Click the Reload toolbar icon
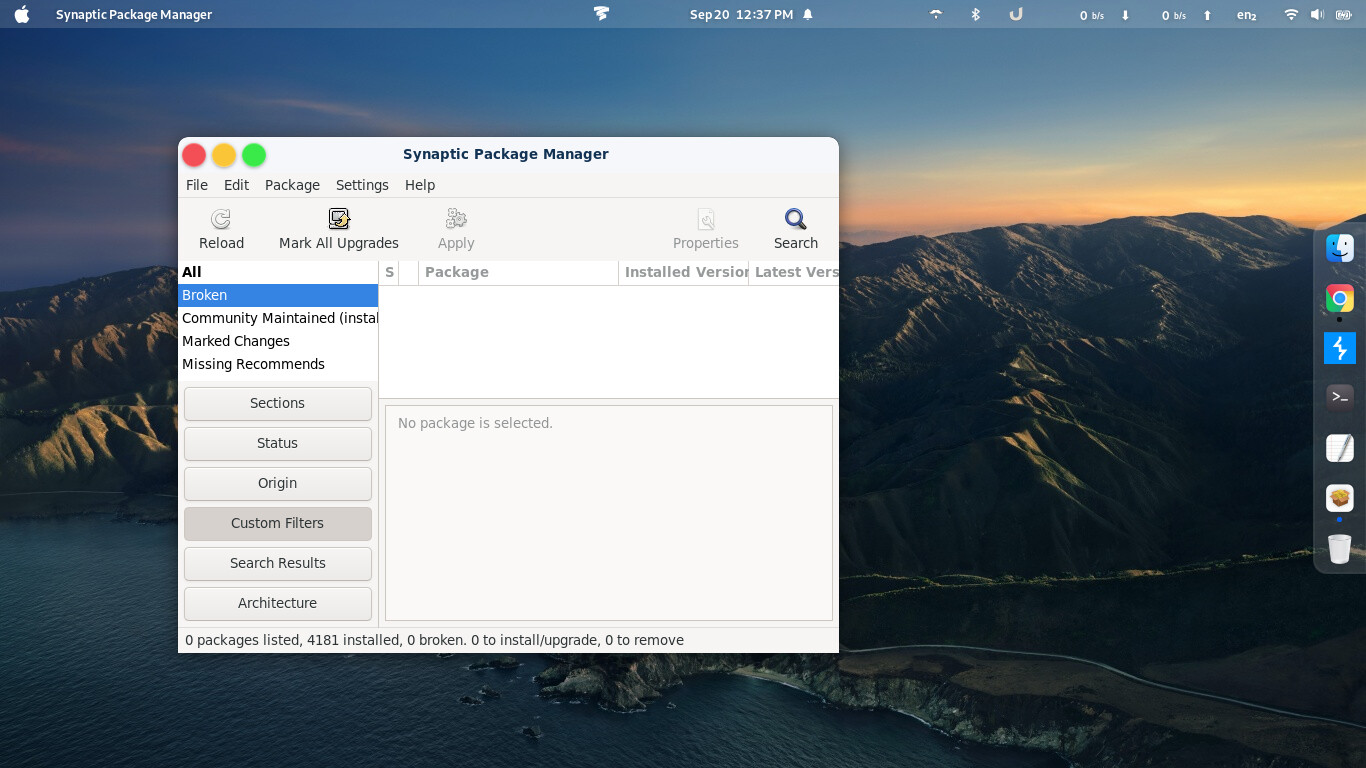The image size is (1366, 768). (221, 219)
